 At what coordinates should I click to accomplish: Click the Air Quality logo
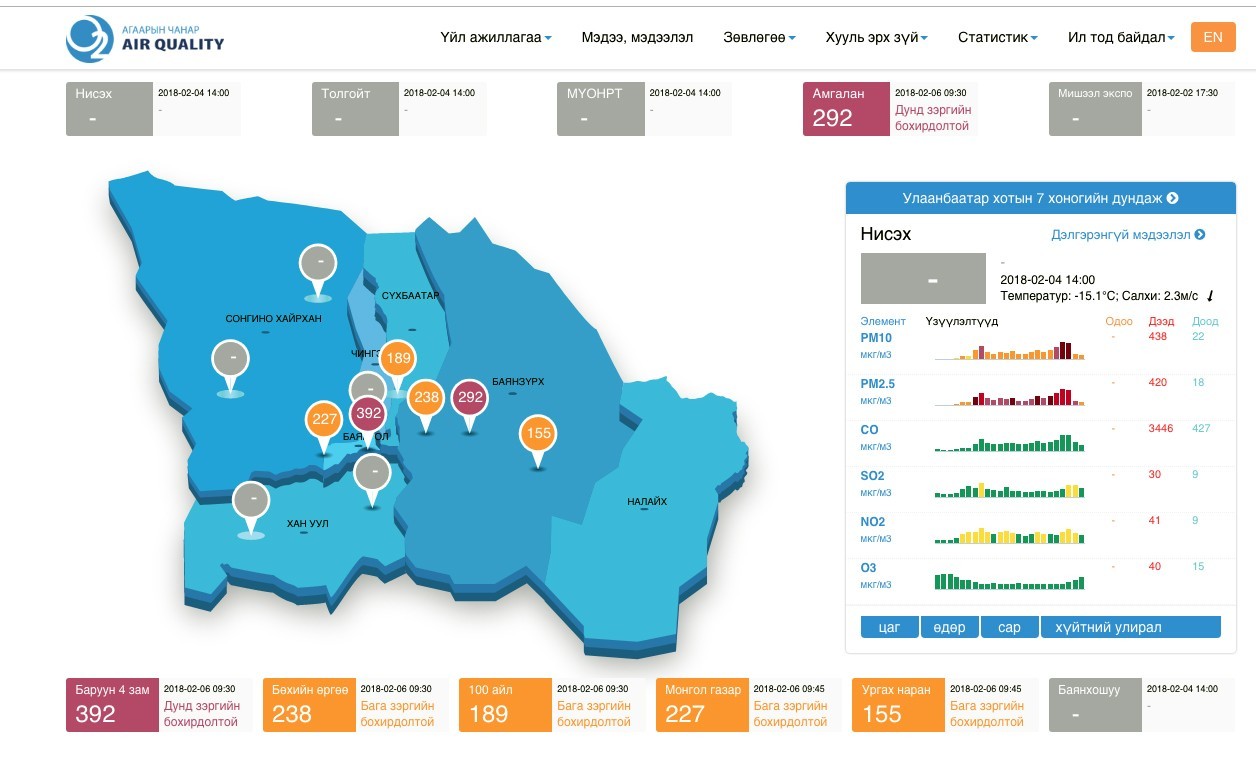click(x=145, y=38)
